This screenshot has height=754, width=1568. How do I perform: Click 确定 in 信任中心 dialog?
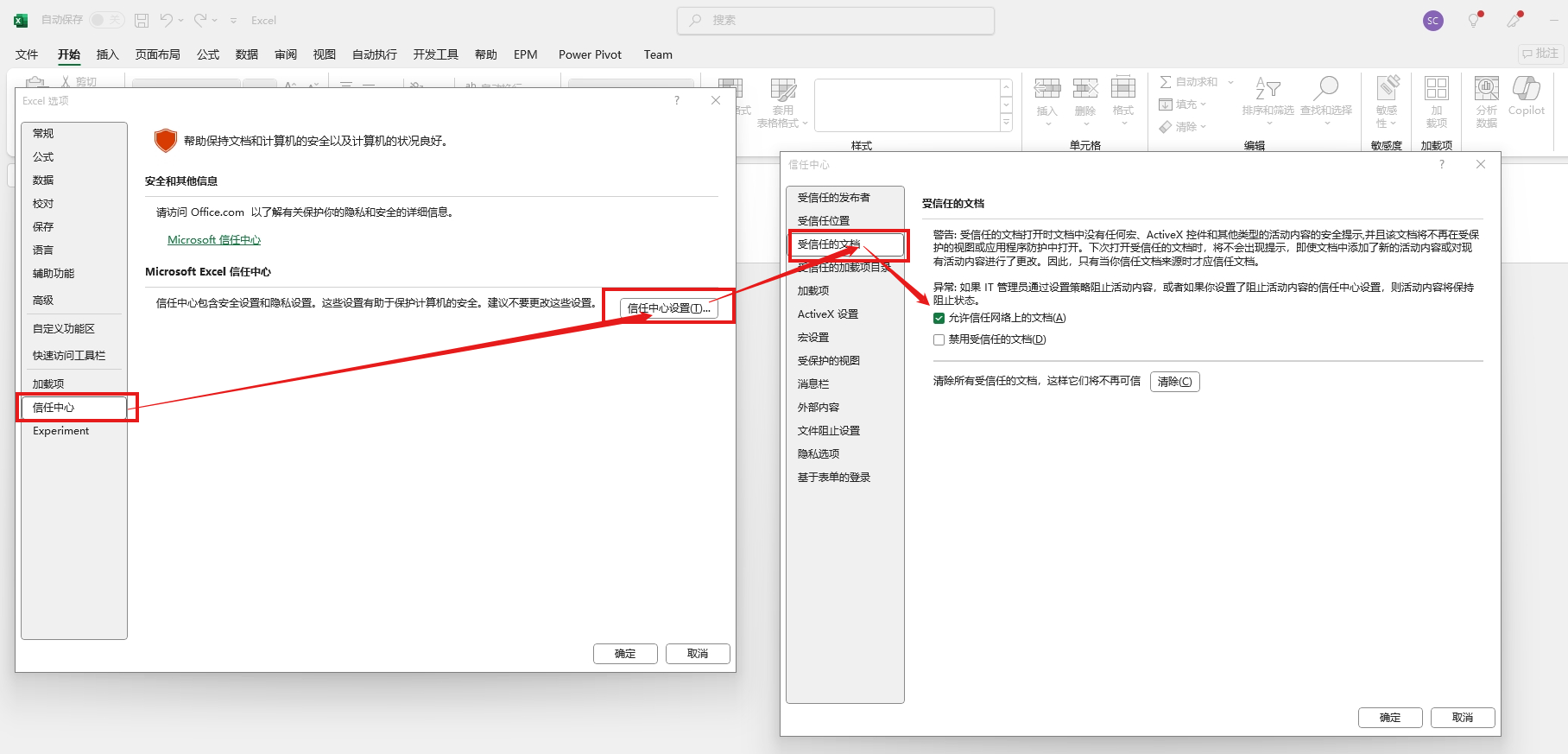click(1390, 717)
